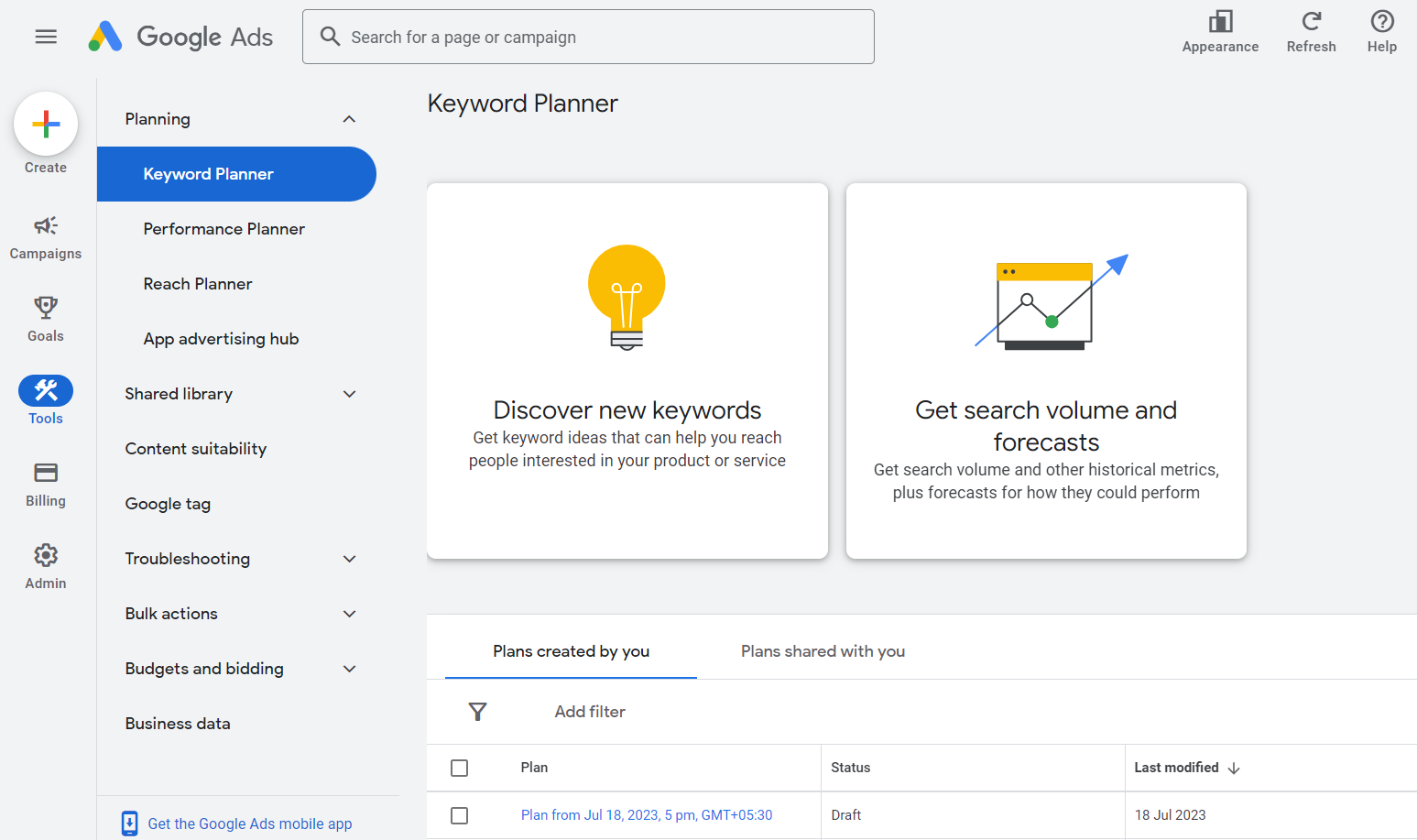Click the search for a page field
The width and height of the screenshot is (1417, 840).
[x=588, y=37]
